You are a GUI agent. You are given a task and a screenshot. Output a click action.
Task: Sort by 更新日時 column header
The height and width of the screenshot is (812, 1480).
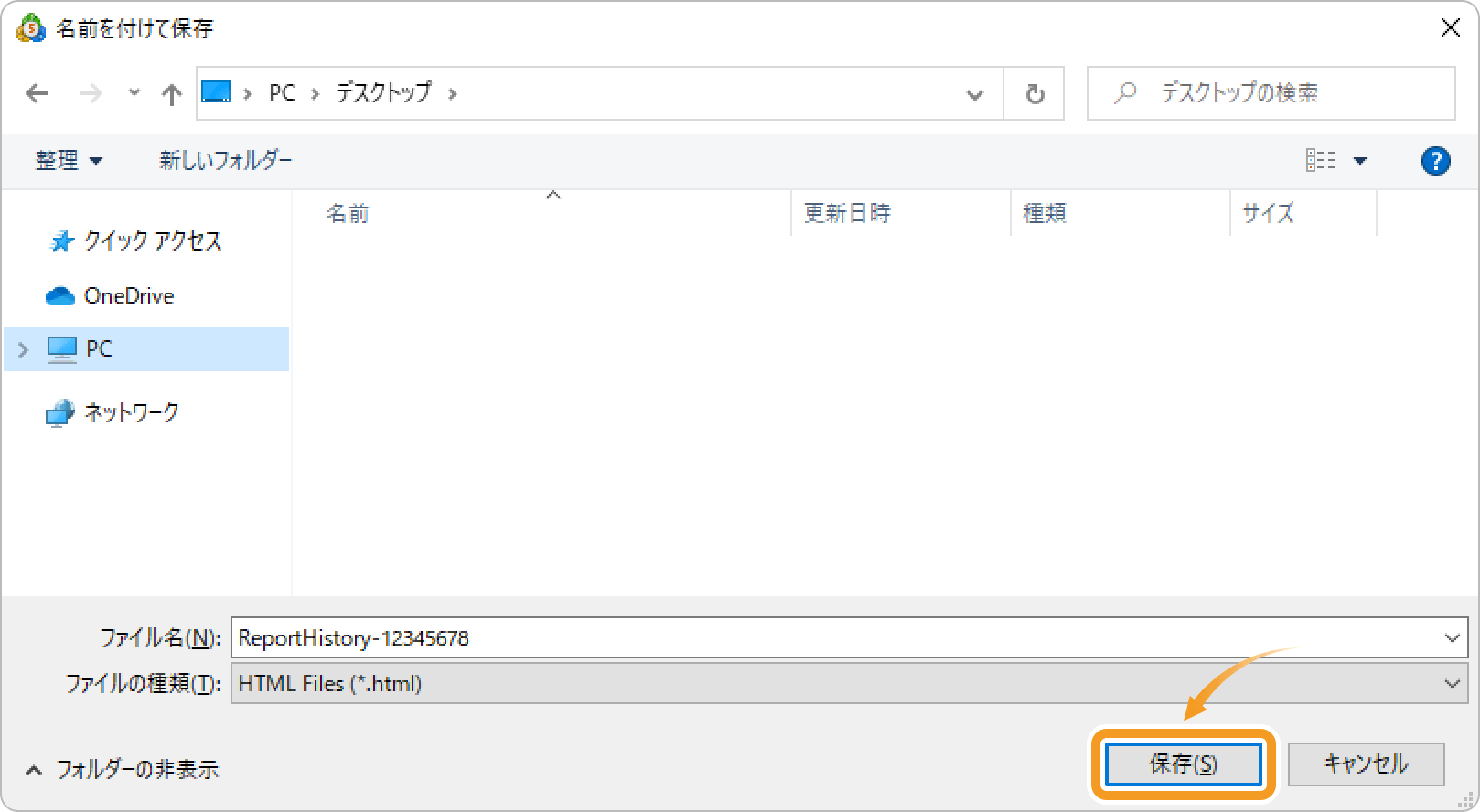click(901, 213)
